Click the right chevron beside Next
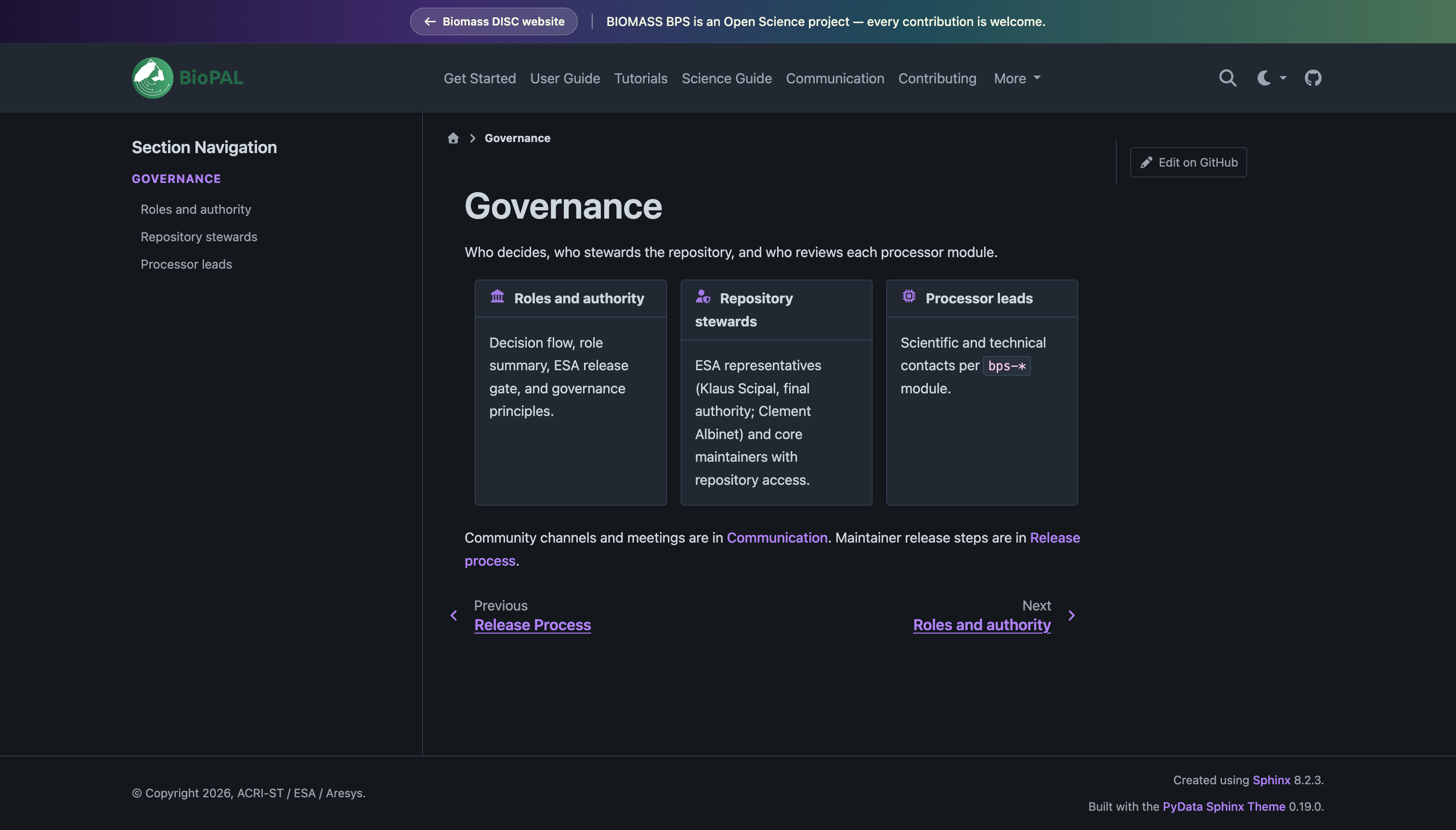 click(x=1071, y=616)
